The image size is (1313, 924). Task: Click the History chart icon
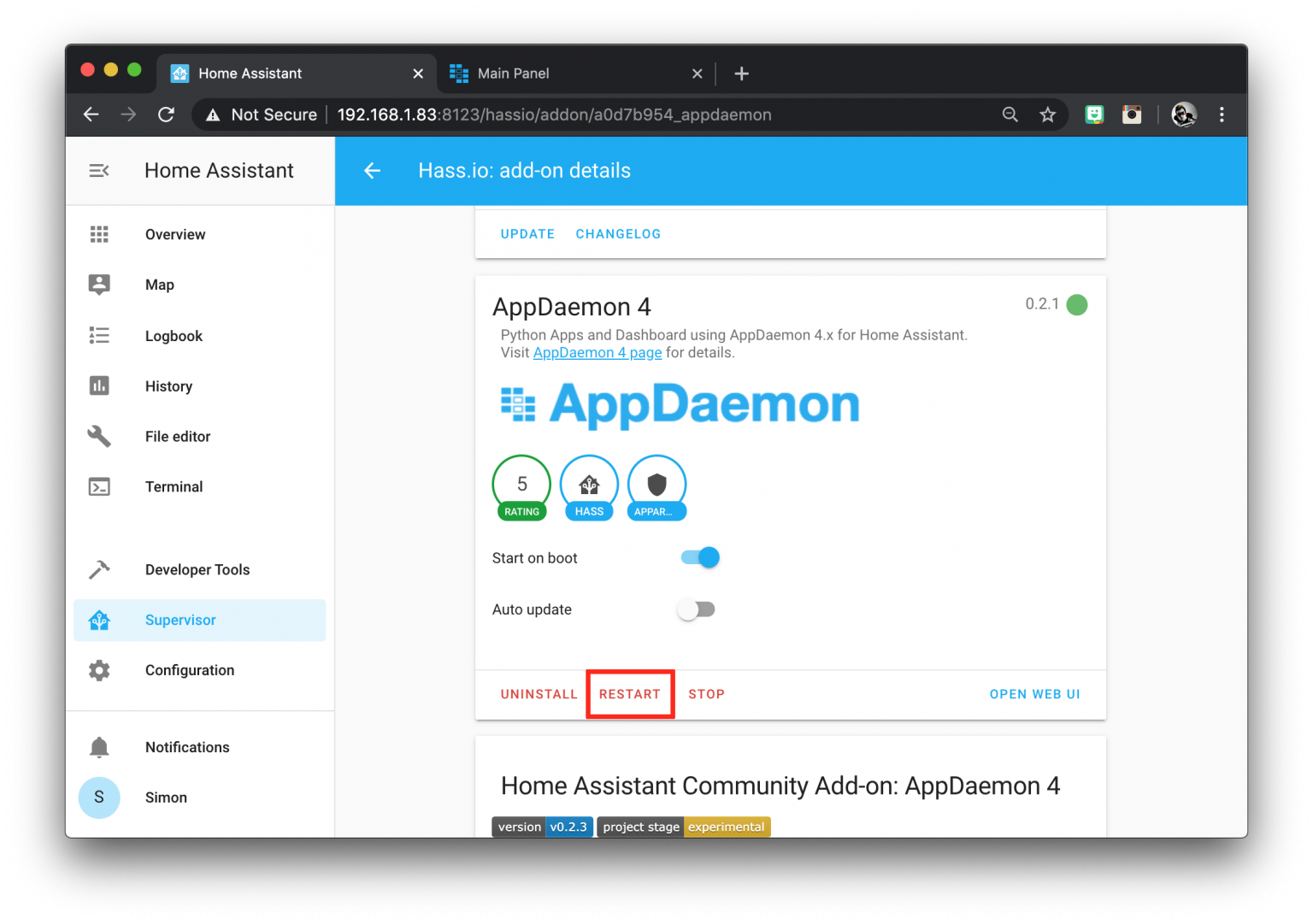(99, 385)
